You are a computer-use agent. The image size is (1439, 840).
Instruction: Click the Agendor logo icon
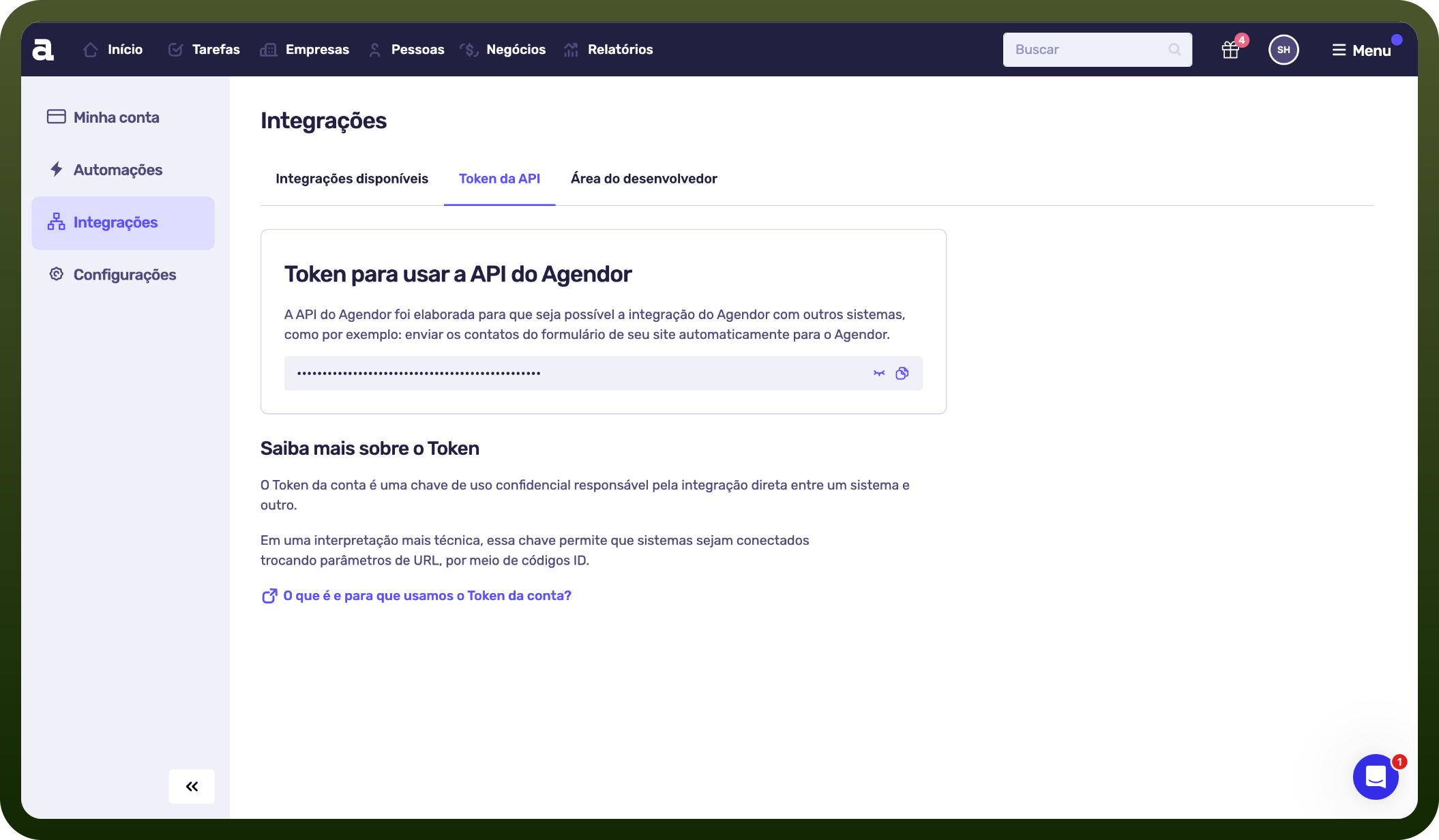click(x=43, y=50)
